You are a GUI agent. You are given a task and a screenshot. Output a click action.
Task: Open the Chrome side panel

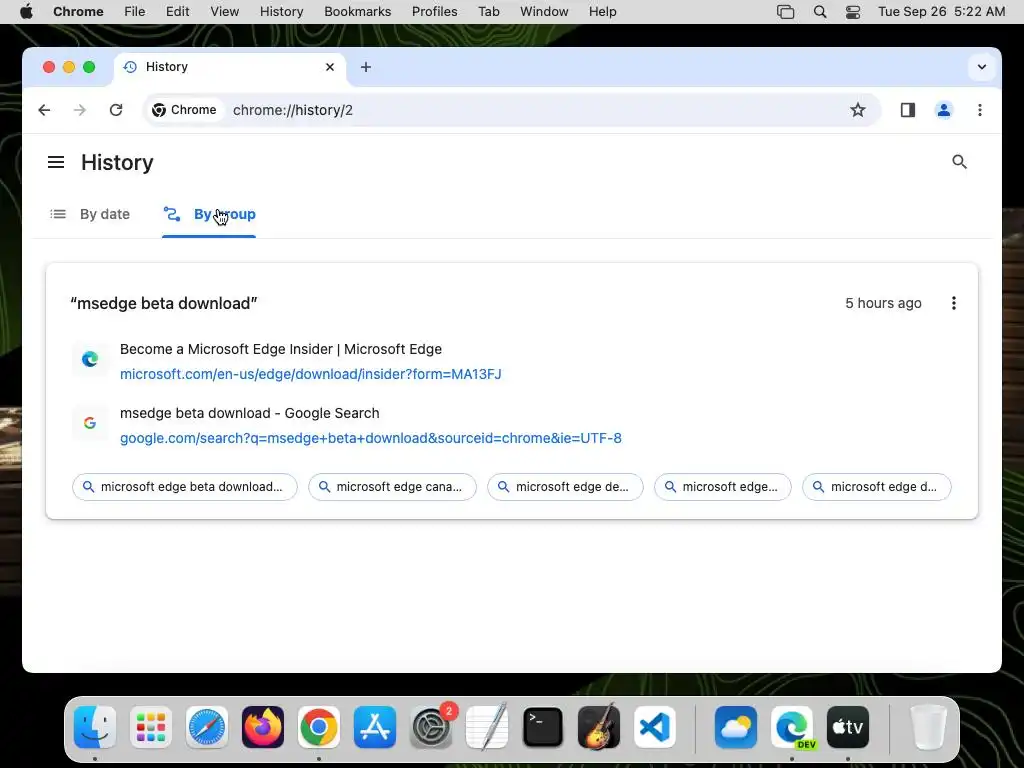tap(908, 110)
